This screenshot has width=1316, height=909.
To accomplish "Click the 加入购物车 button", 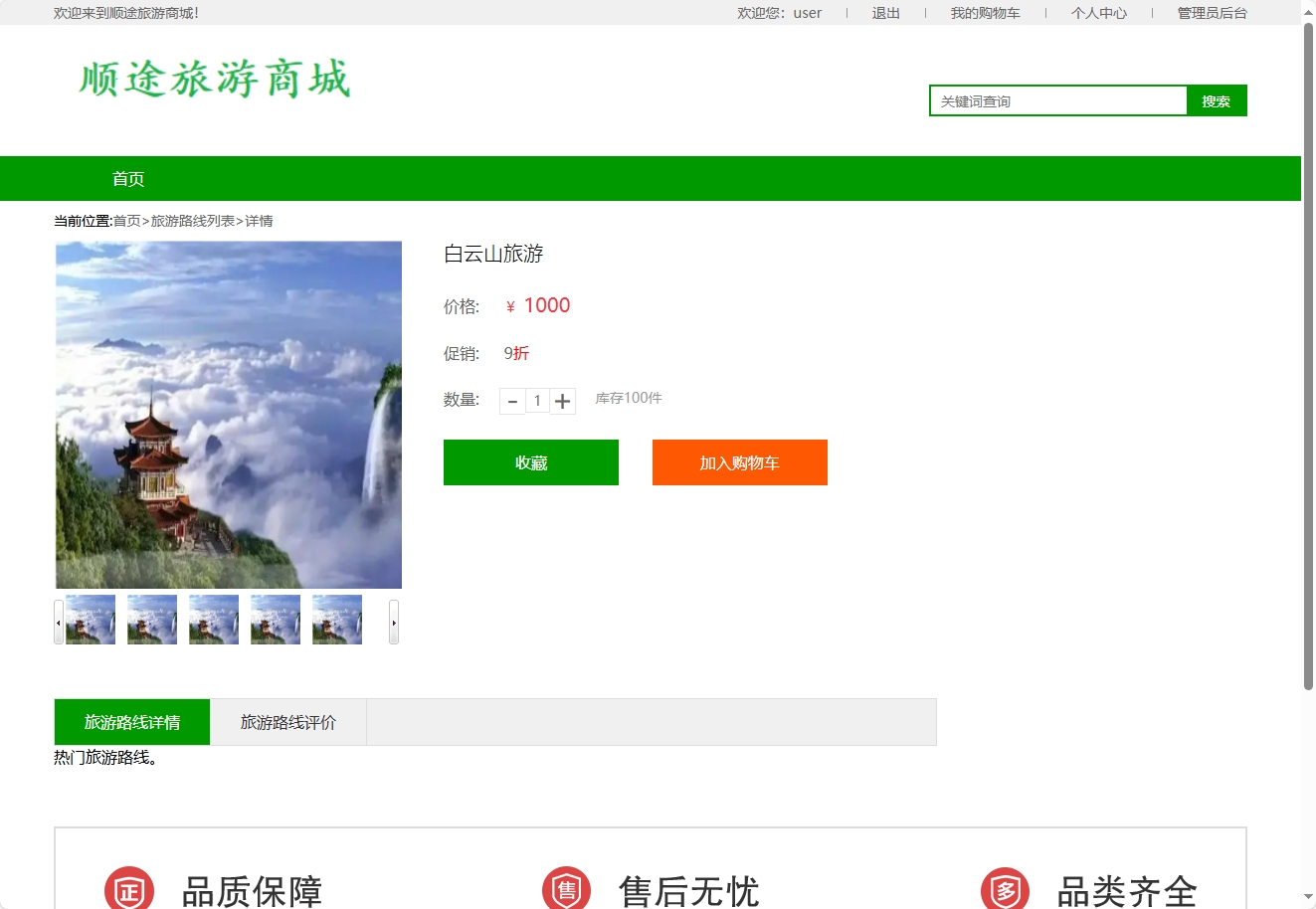I will pyautogui.click(x=739, y=462).
